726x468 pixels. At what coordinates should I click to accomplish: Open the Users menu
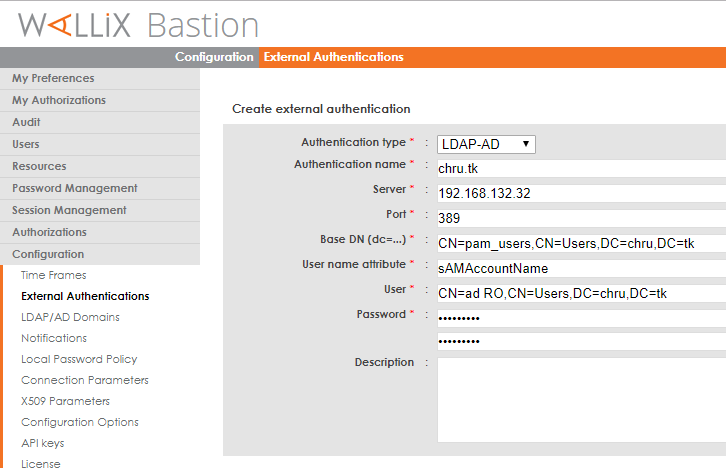(26, 144)
